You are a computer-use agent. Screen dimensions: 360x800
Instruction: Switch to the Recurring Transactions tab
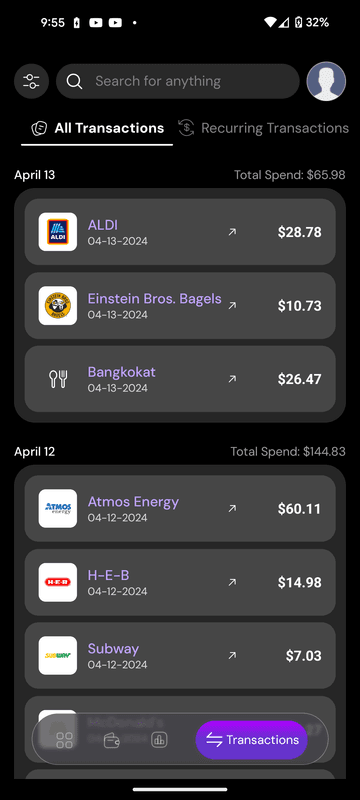tap(264, 128)
